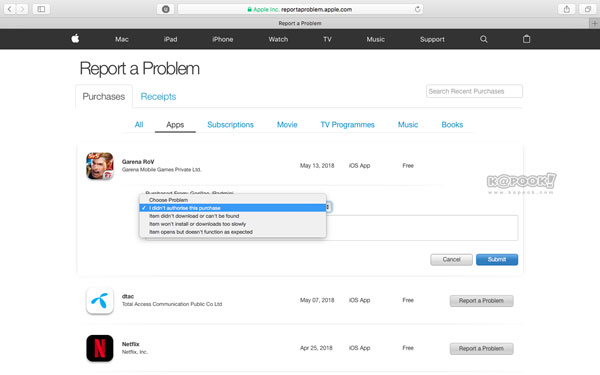This screenshot has height=375, width=600.
Task: Click 'Netflix, Inc.' developer text
Action: 135,352
